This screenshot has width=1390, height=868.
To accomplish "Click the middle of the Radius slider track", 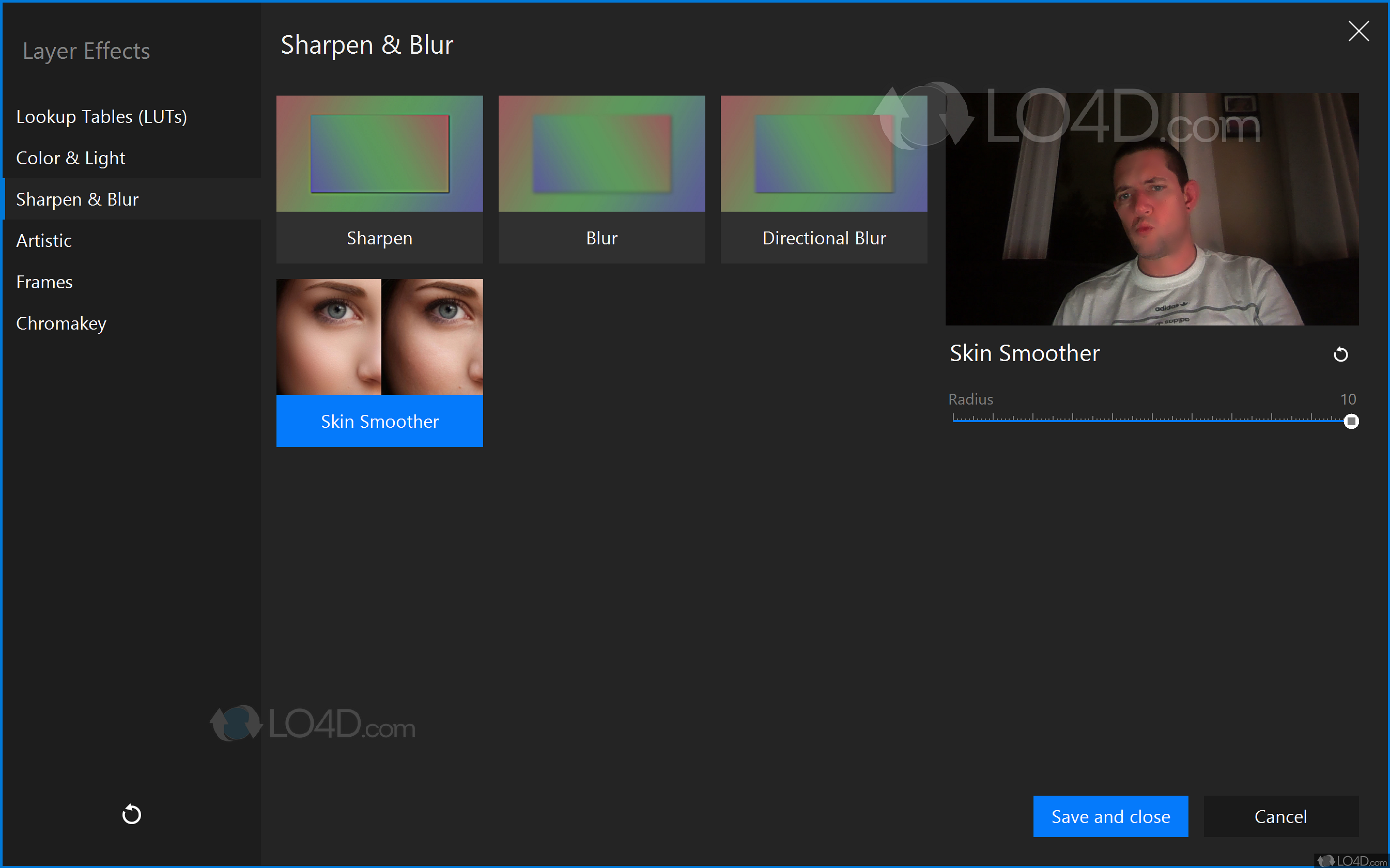I will [x=1152, y=421].
